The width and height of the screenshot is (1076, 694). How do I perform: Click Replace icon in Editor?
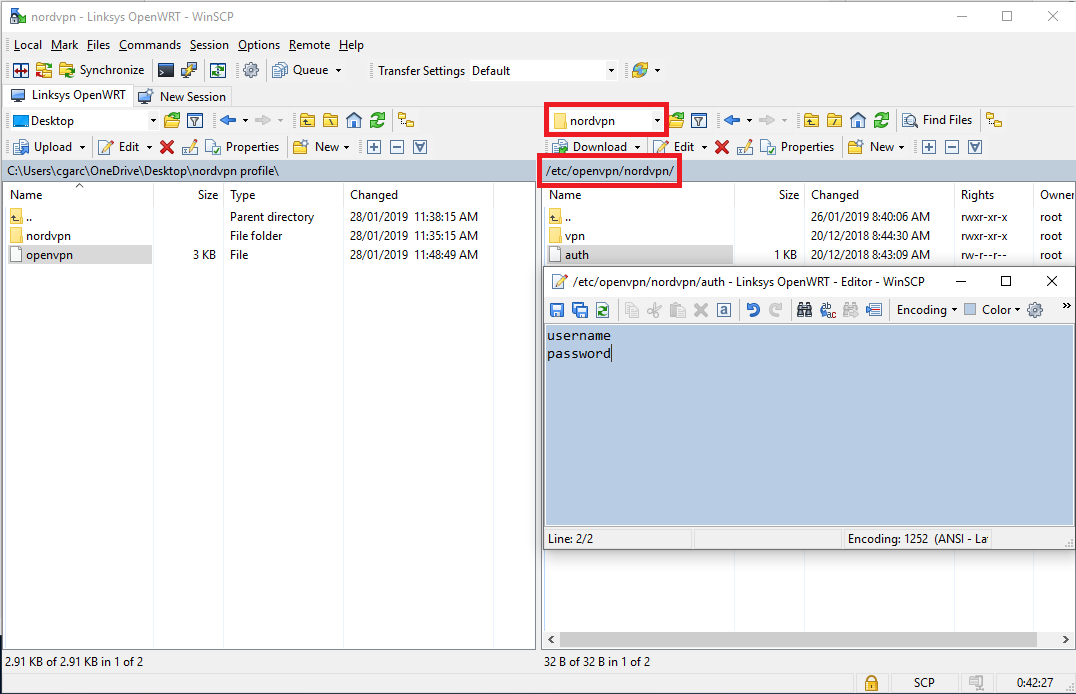[828, 310]
